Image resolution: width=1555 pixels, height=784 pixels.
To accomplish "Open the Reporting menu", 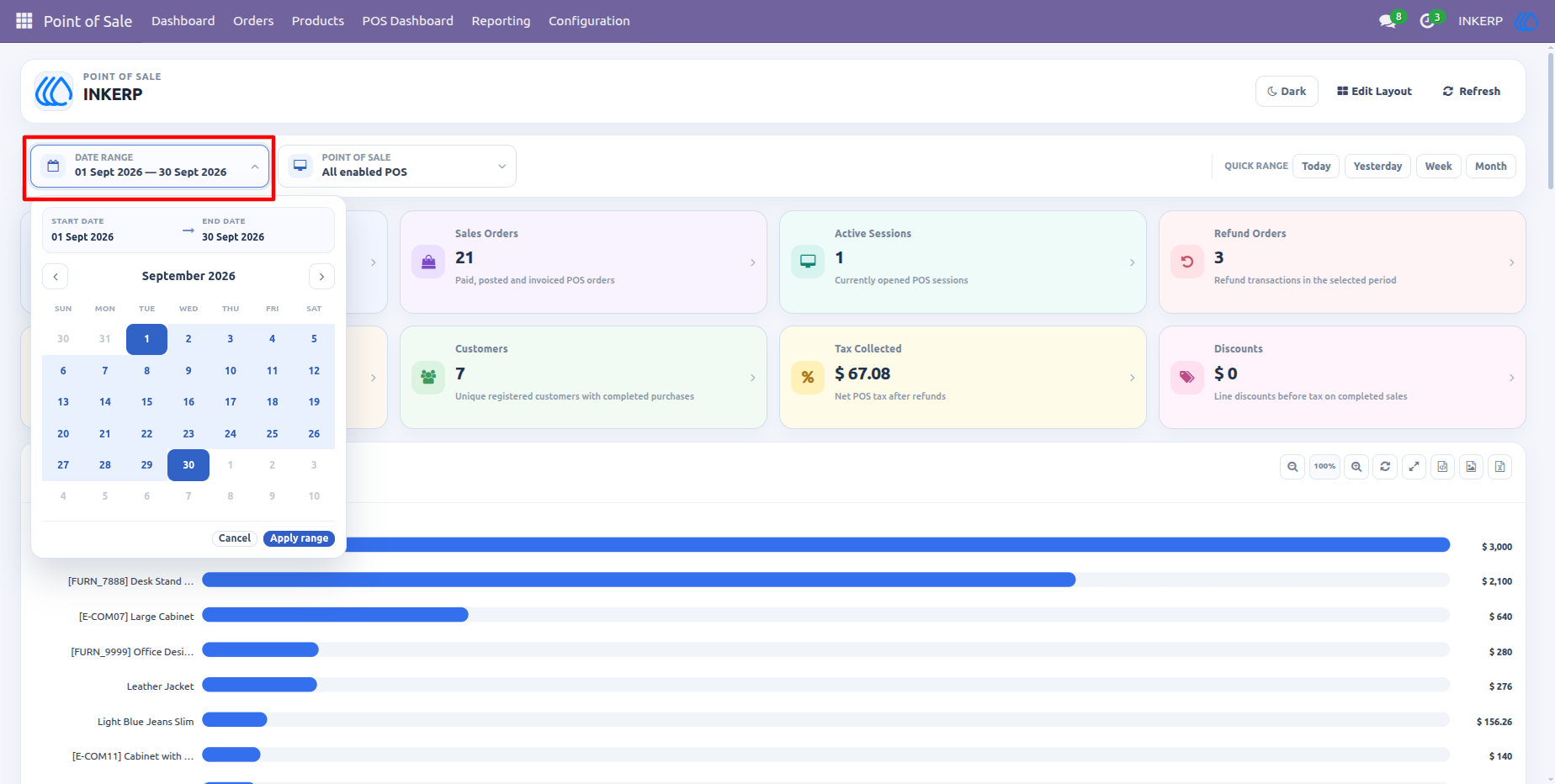I will 501,20.
